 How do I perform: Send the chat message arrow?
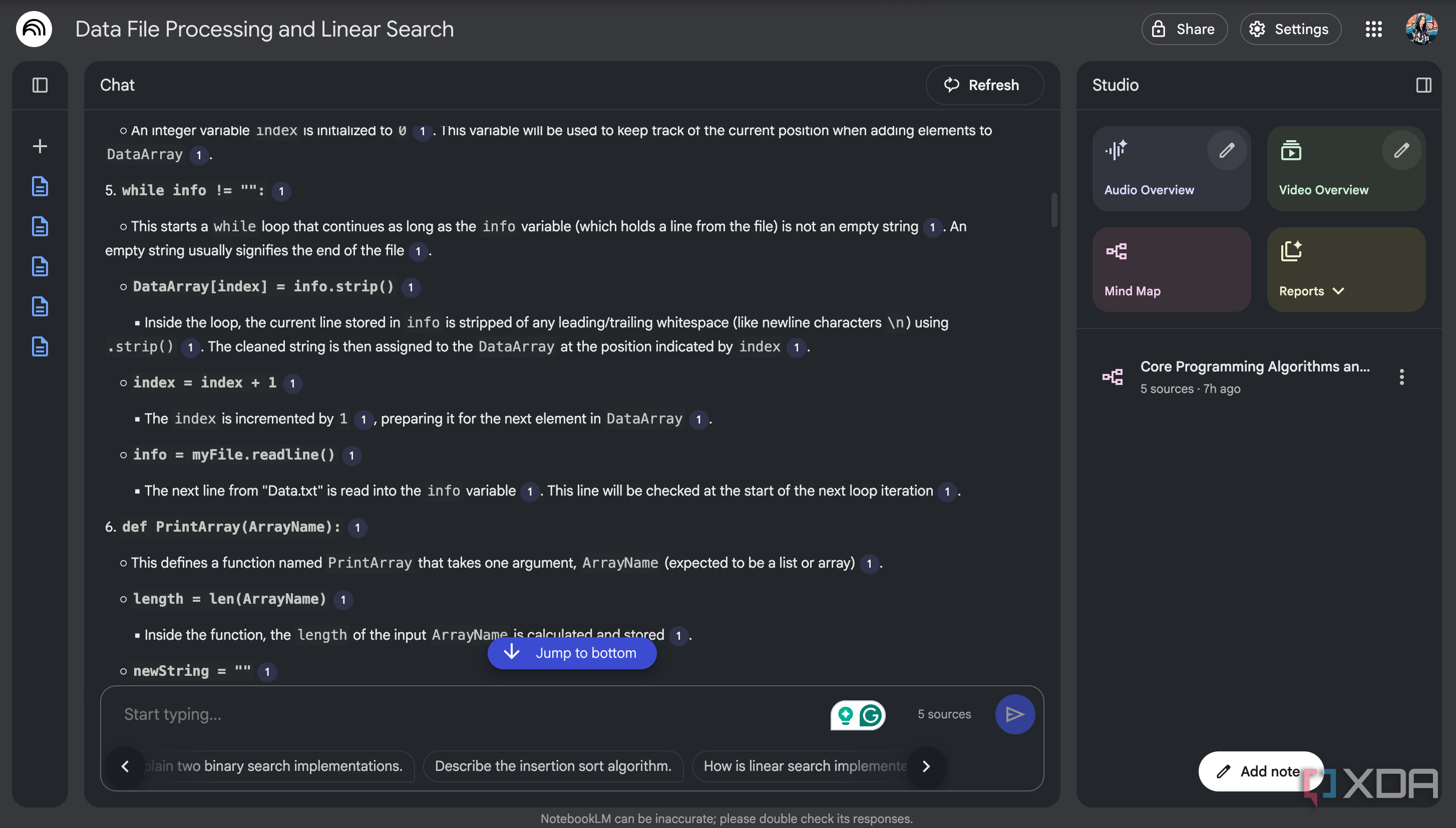1015,714
